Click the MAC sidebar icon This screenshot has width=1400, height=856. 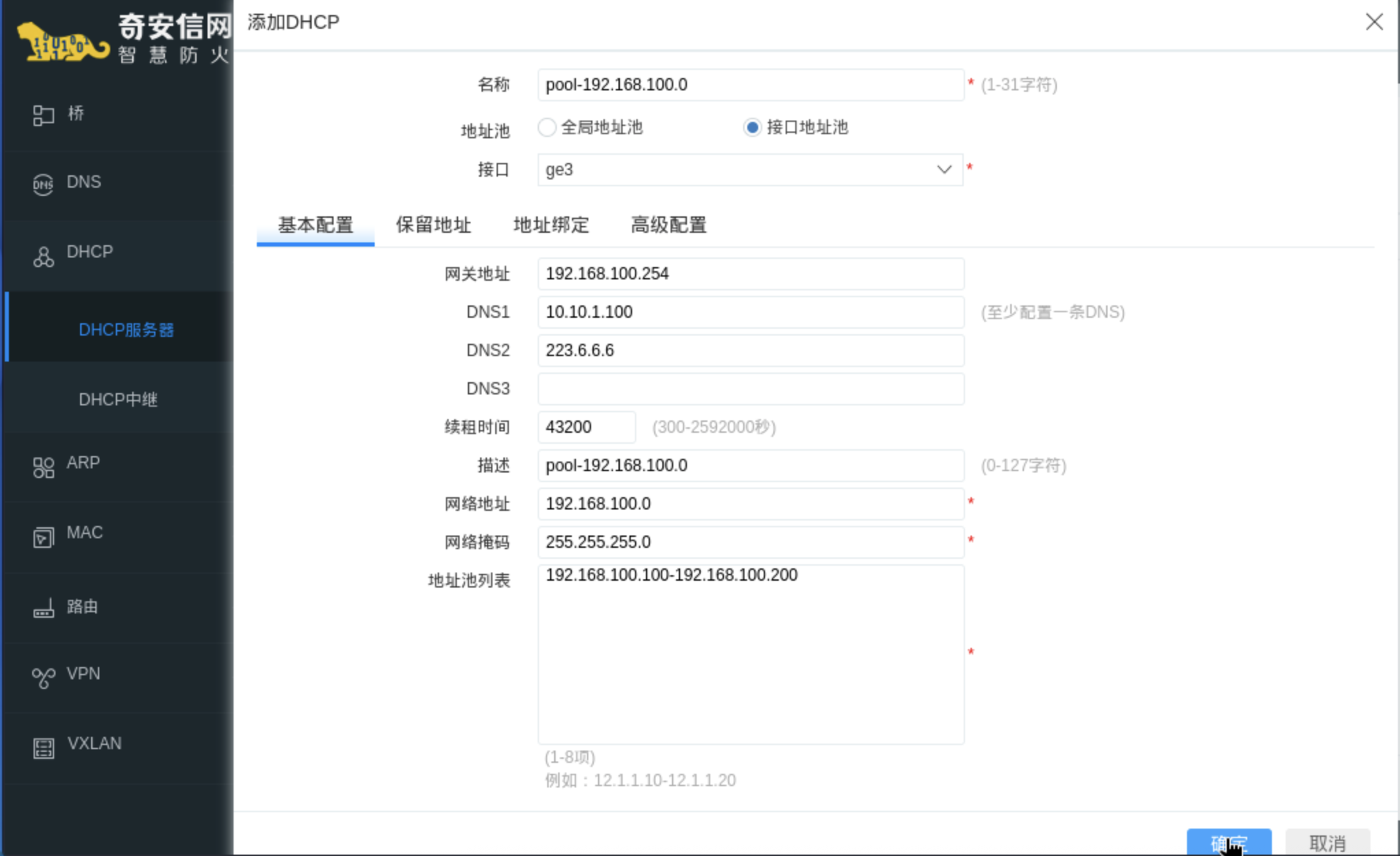click(43, 537)
